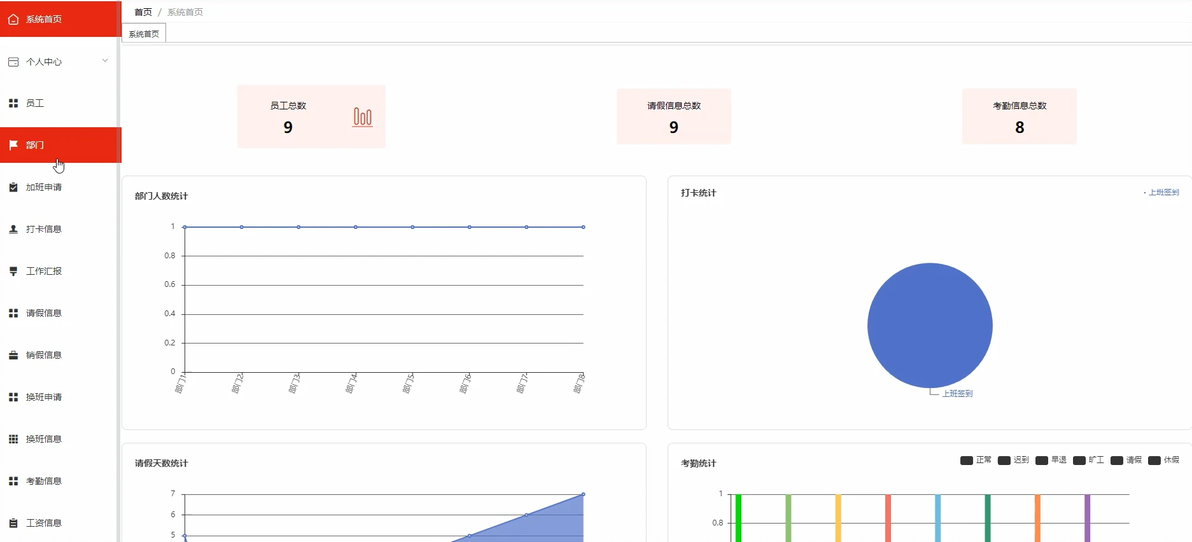
Task: Select the 工资信息 sidebar menu item
Action: click(x=59, y=523)
